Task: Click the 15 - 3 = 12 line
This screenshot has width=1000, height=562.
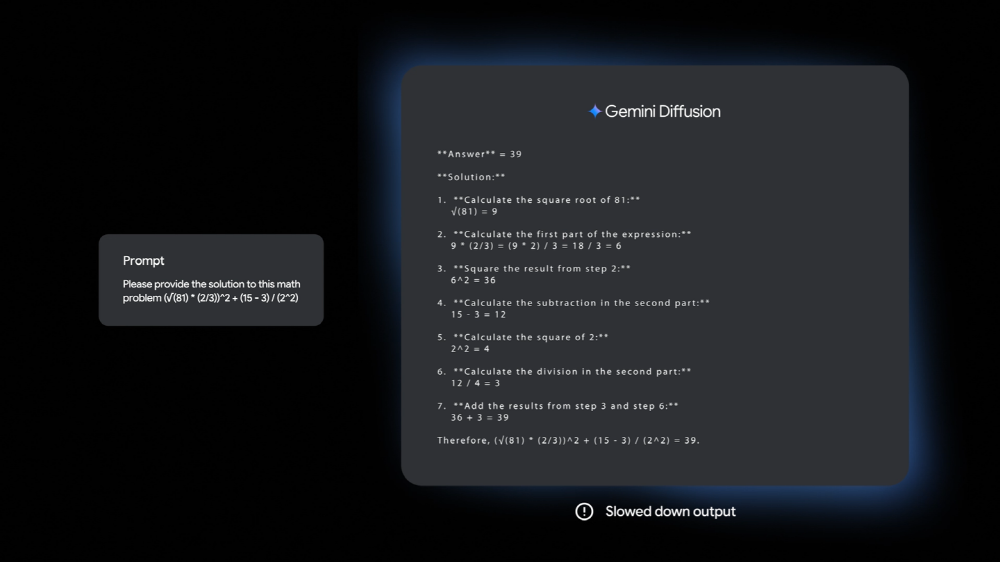Action: 478,315
